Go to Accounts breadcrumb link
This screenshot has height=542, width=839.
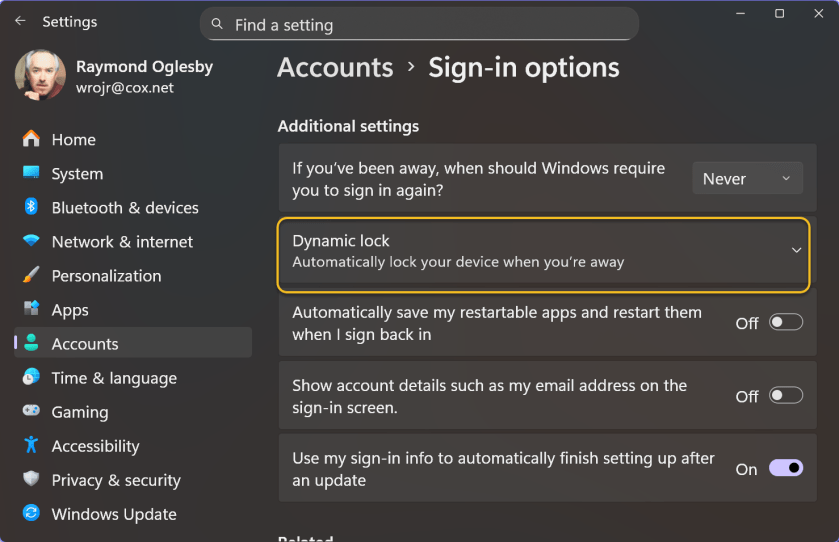point(335,67)
